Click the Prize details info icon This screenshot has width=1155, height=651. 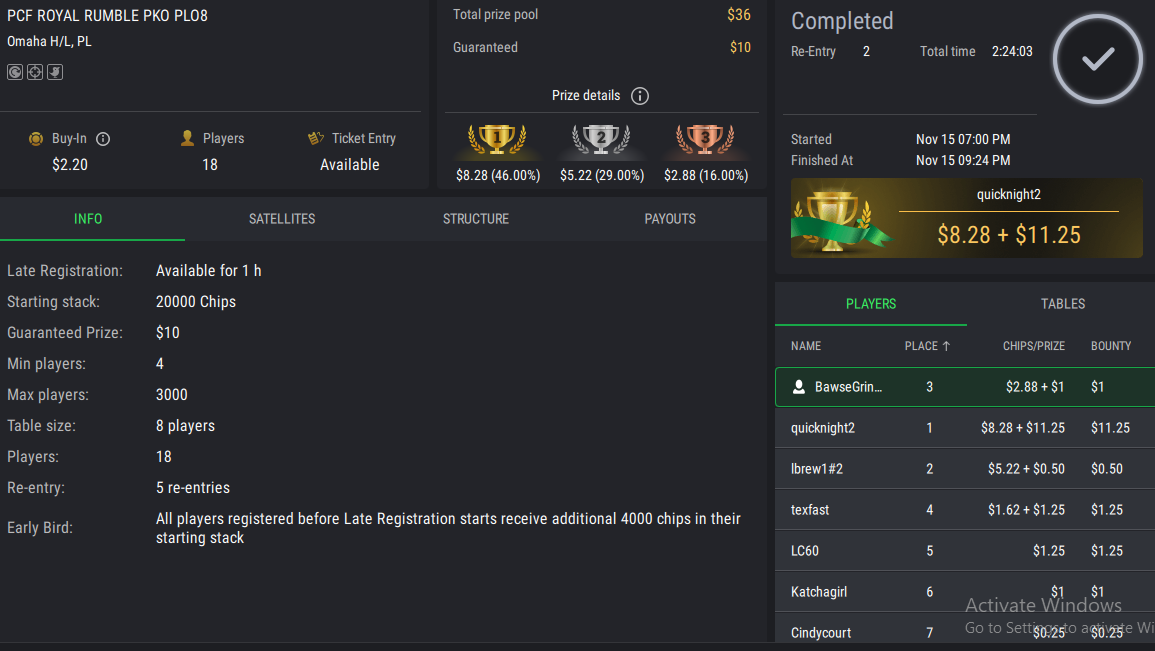pyautogui.click(x=640, y=96)
